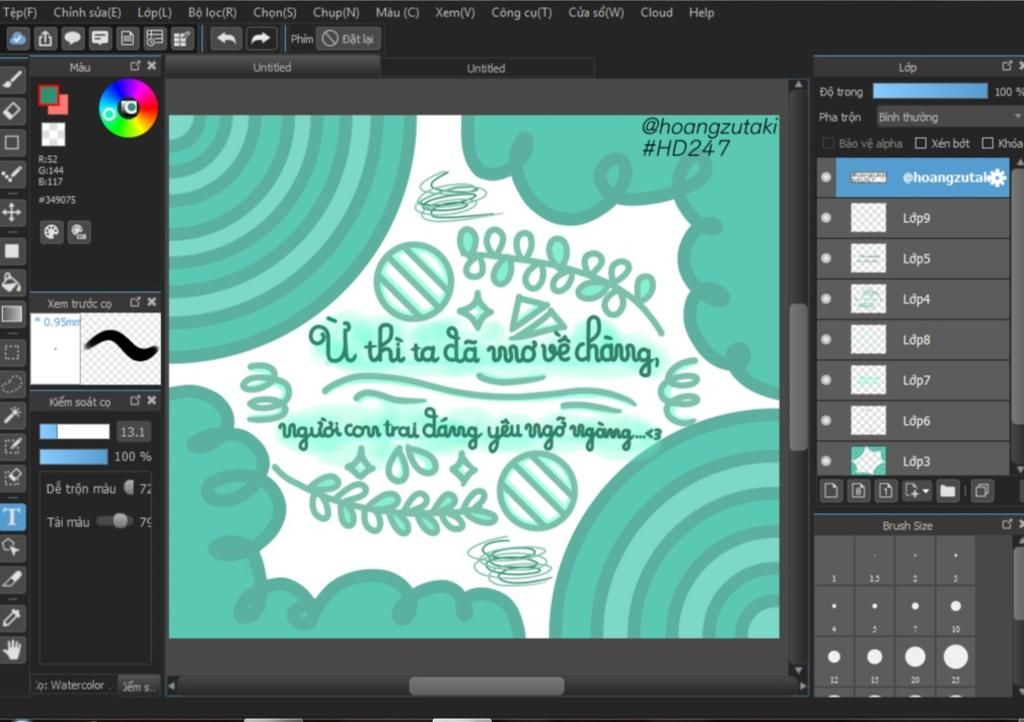Viewport: 1024px width, 722px height.
Task: Enable the Khóa checkbox
Action: [x=987, y=143]
